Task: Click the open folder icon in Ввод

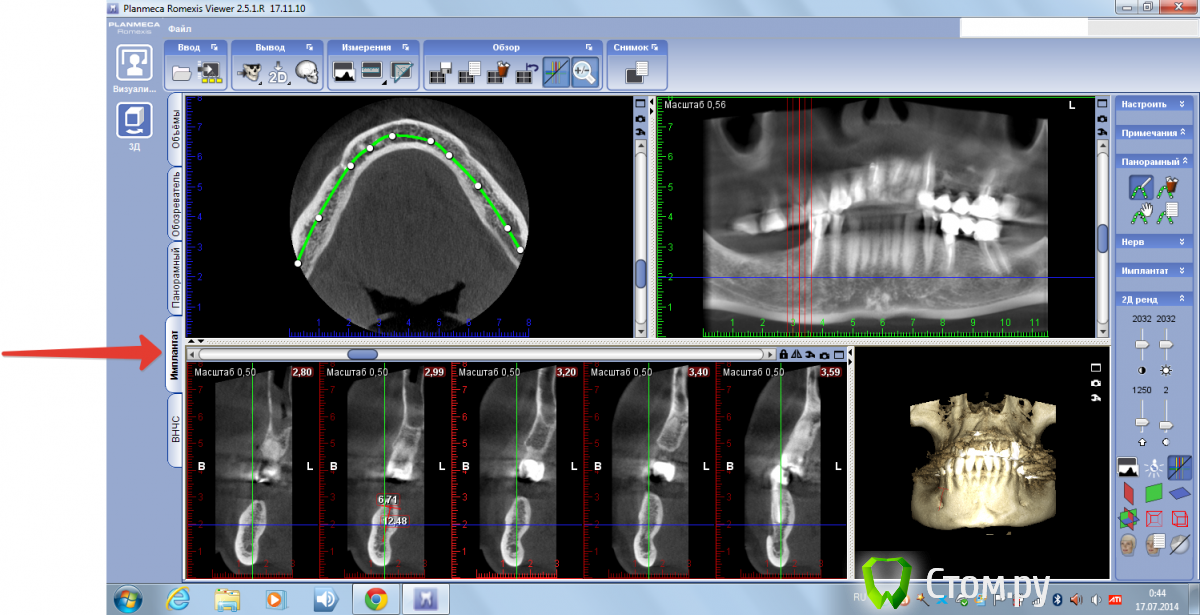Action: pos(181,72)
